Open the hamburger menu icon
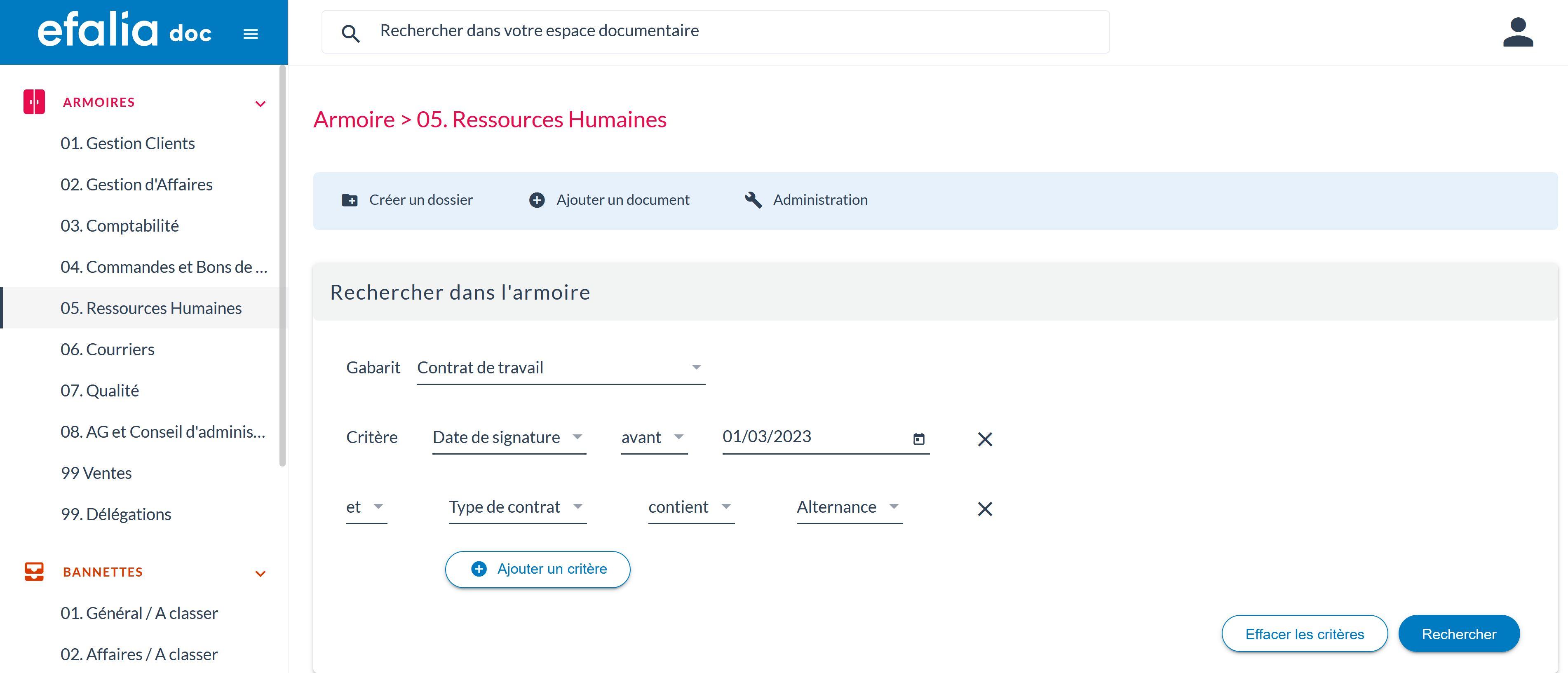1568x673 pixels. click(x=250, y=33)
